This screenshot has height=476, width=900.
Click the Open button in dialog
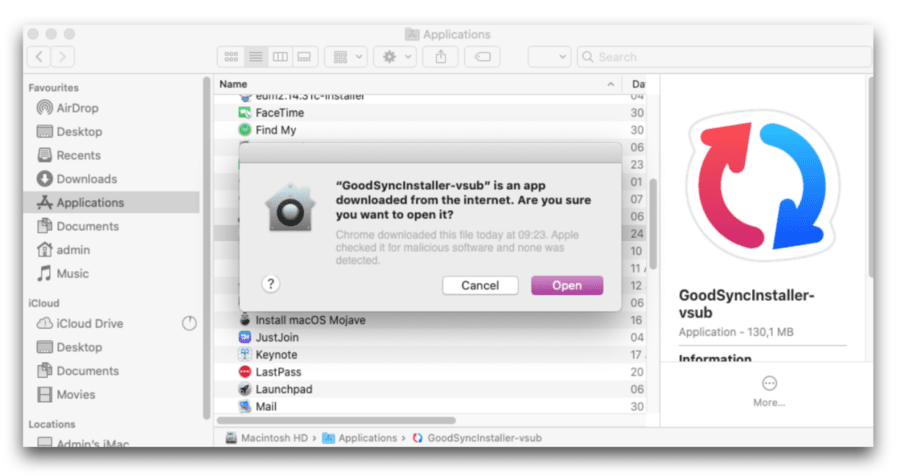tap(567, 285)
